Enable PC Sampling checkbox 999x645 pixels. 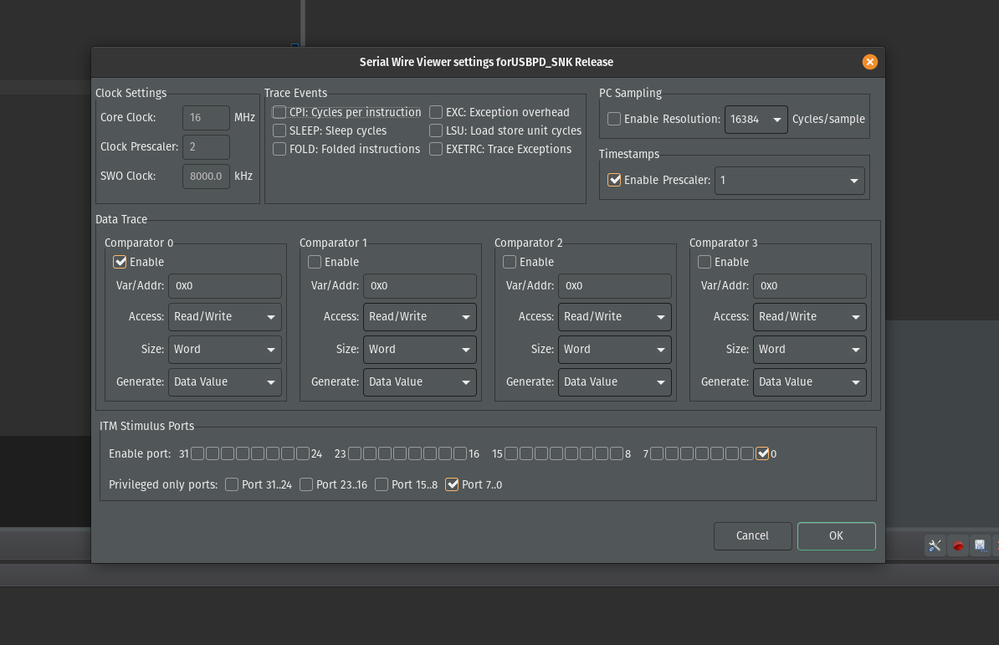614,119
